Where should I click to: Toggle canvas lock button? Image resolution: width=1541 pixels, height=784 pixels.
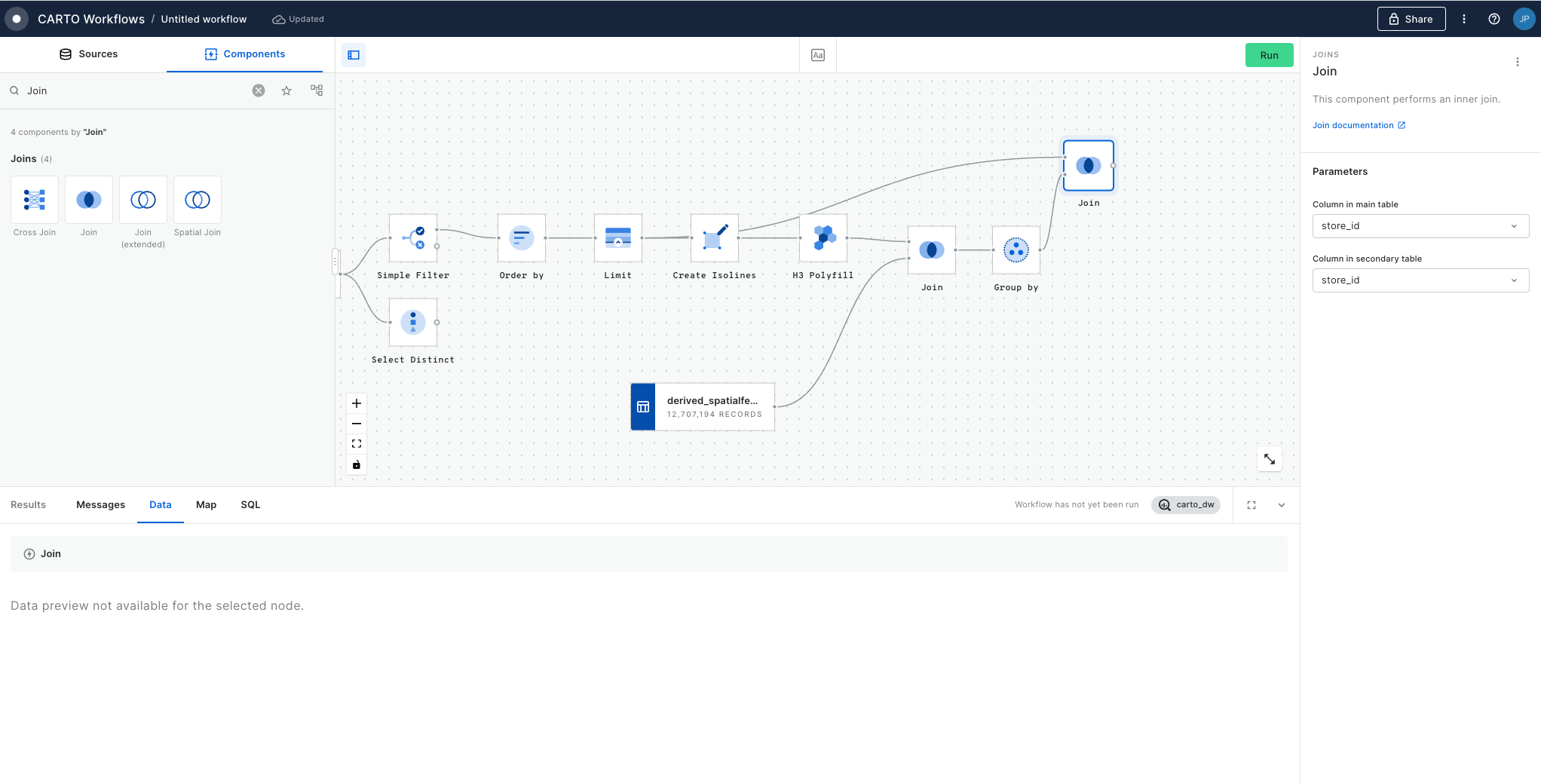357,464
